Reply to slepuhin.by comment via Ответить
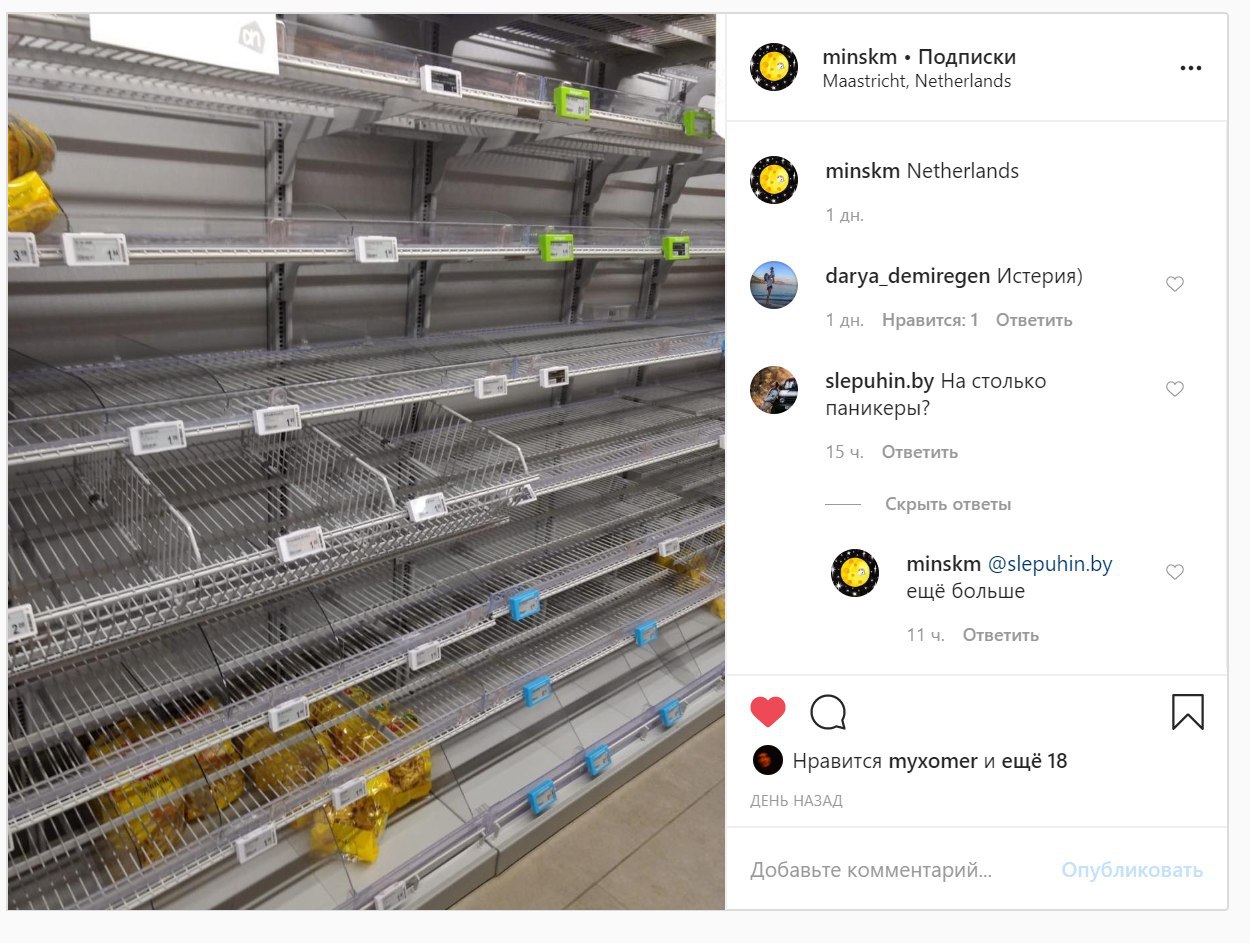 point(920,452)
